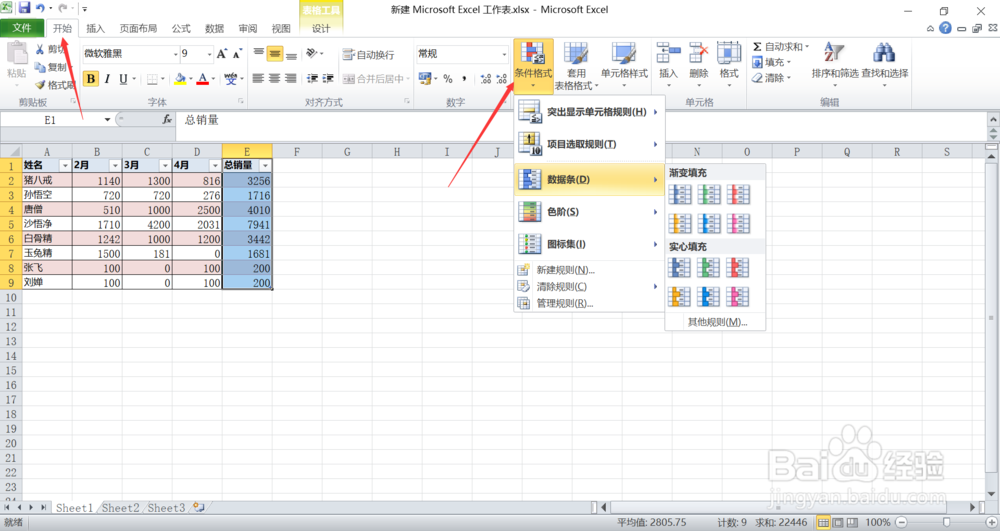Viewport: 1000px width, 531px height.
Task: Open Color Scales (色阶) submenu
Action: (589, 212)
